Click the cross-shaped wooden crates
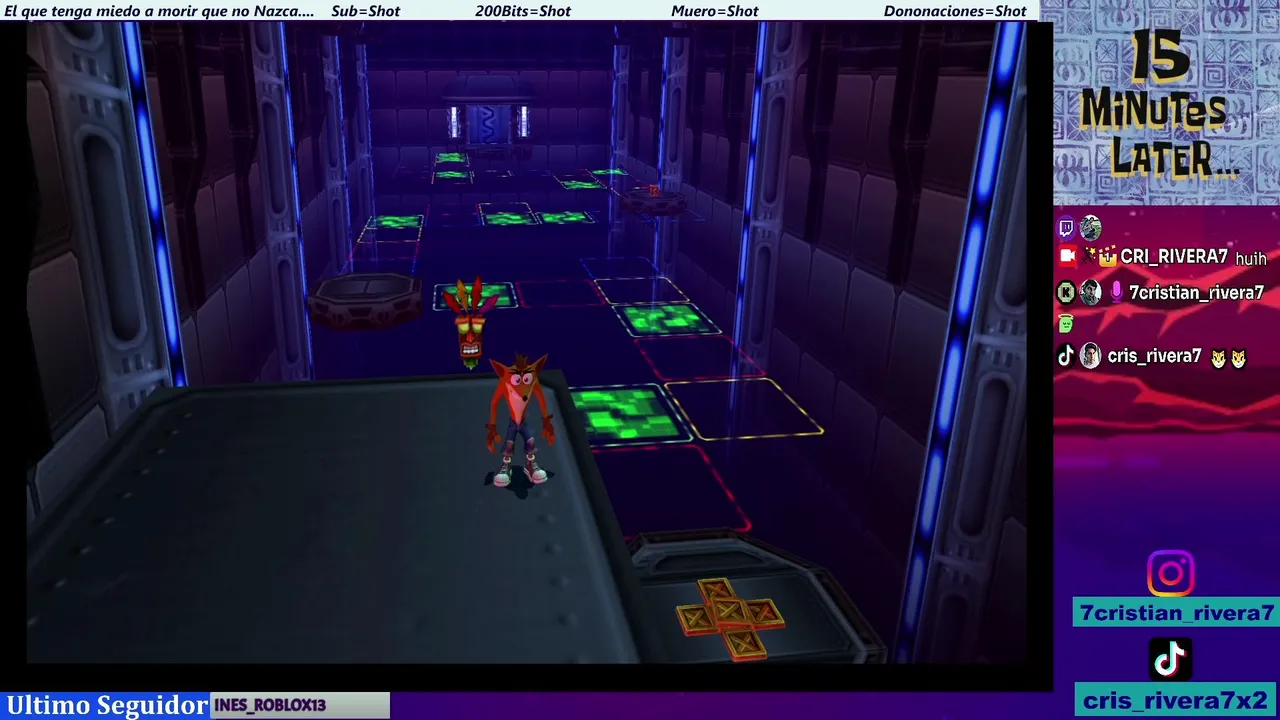1280x720 pixels. coord(730,620)
